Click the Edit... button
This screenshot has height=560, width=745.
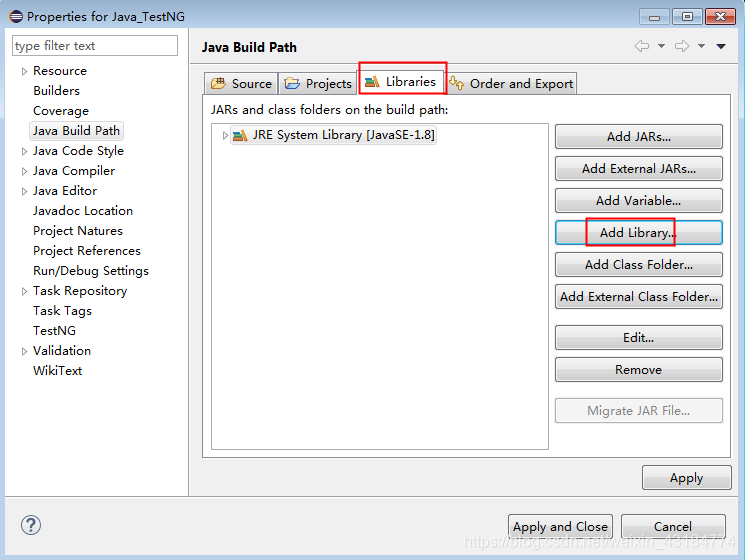click(639, 338)
